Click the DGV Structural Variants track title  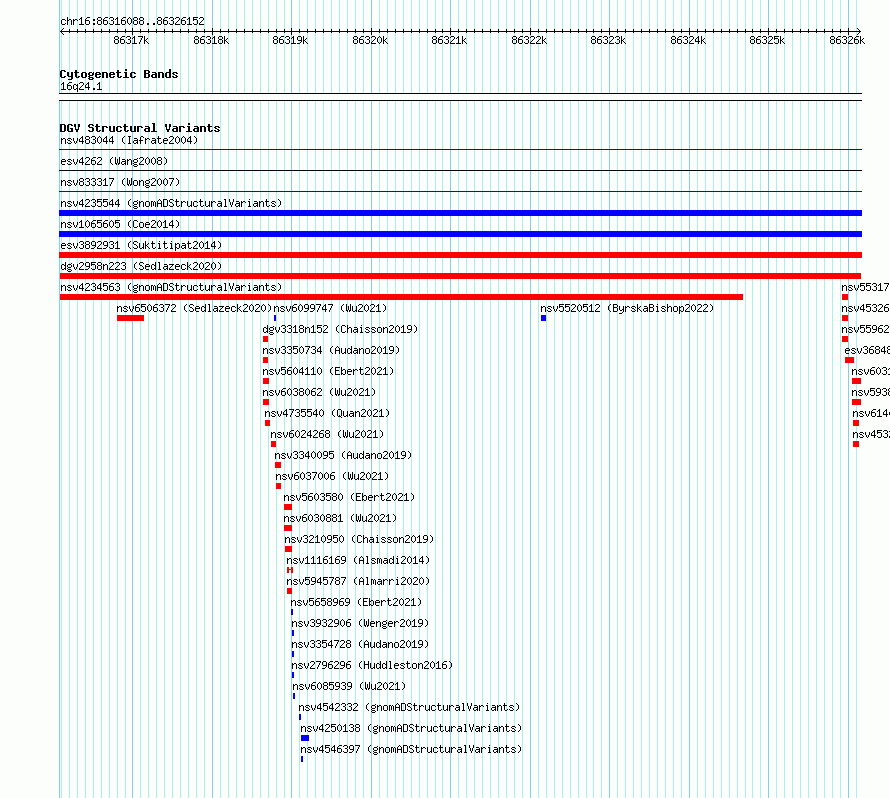pyautogui.click(x=140, y=128)
